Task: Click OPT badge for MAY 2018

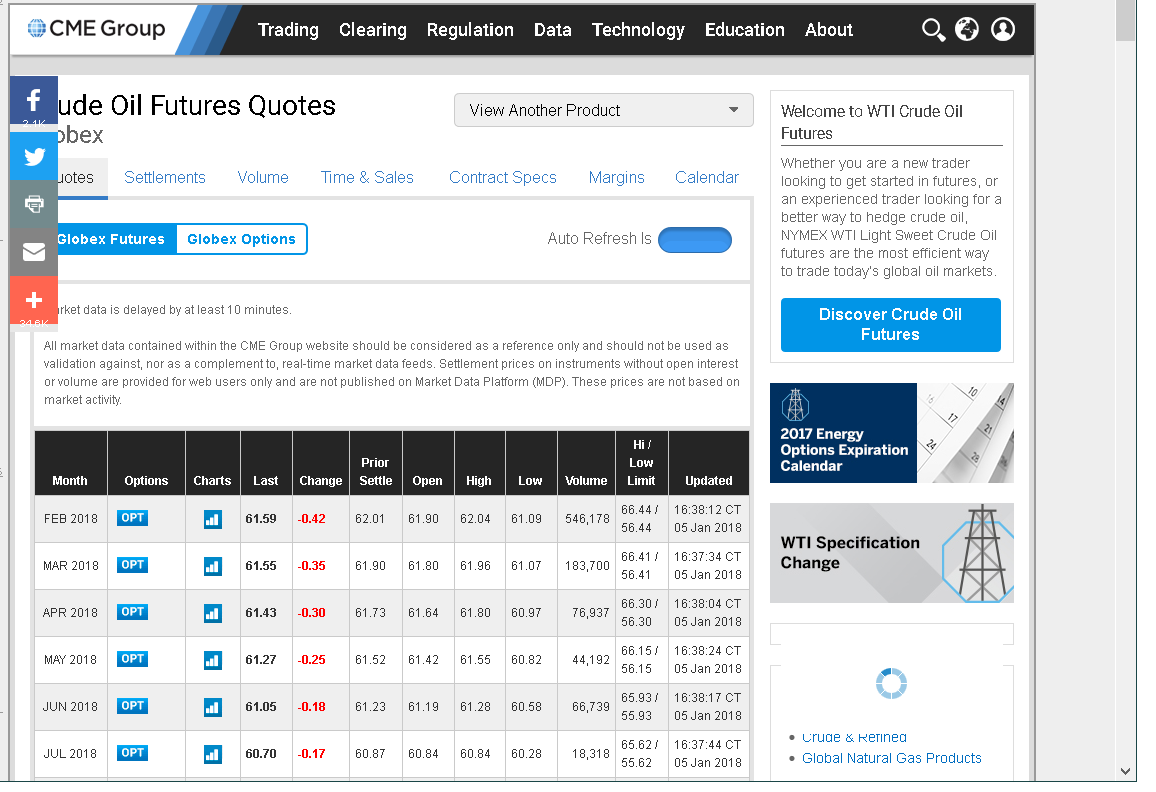Action: [x=133, y=659]
